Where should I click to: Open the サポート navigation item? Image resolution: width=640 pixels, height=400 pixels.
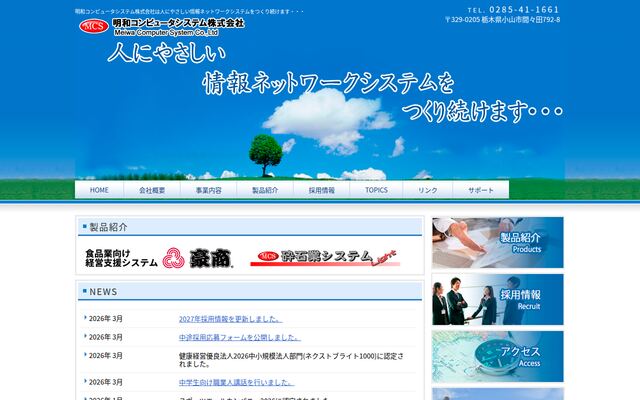coord(480,190)
